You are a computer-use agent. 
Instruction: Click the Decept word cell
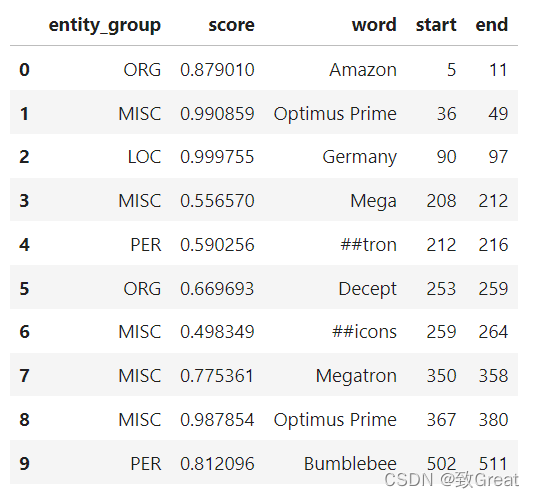tap(367, 289)
